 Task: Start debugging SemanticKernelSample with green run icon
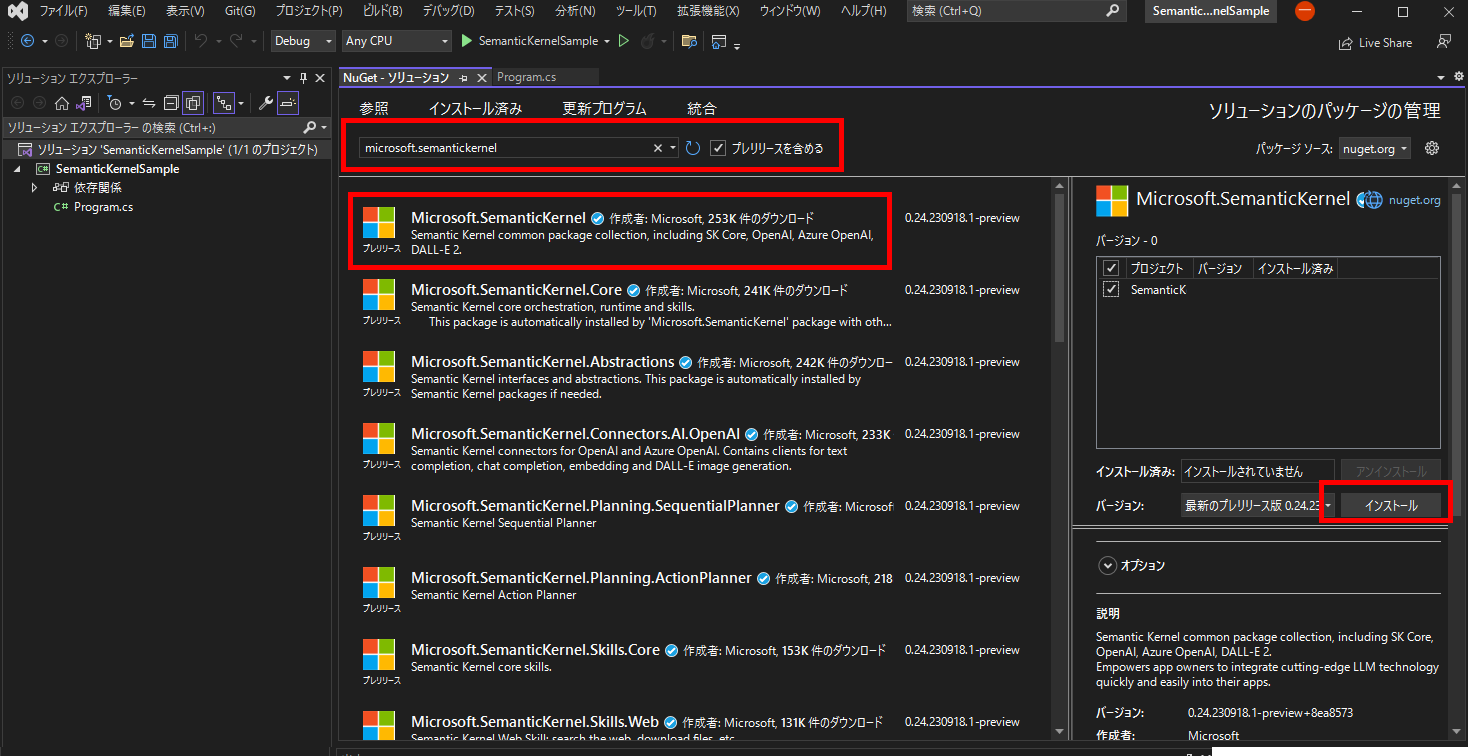tap(466, 41)
